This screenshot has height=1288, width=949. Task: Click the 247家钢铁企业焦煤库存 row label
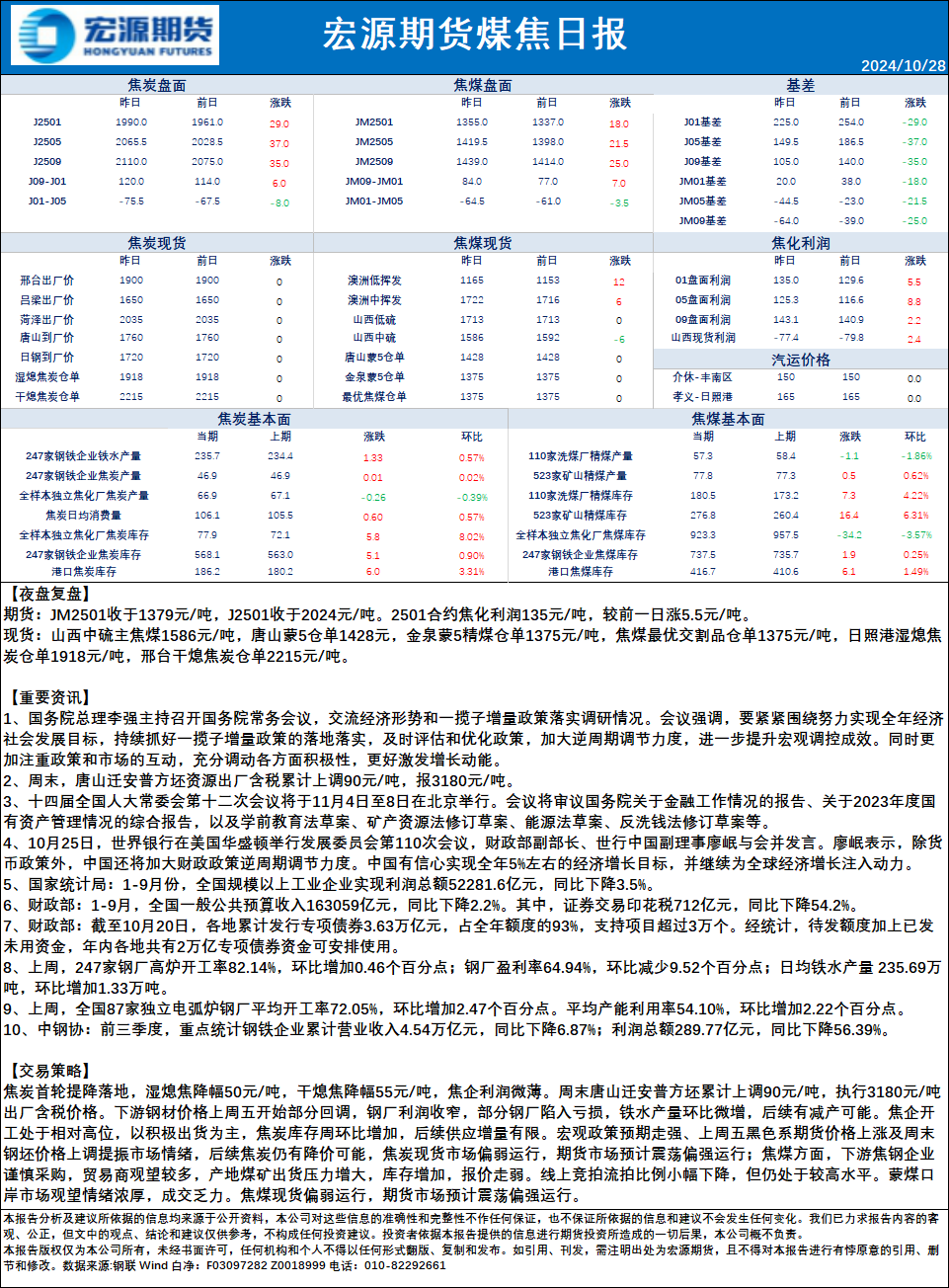tap(581, 555)
